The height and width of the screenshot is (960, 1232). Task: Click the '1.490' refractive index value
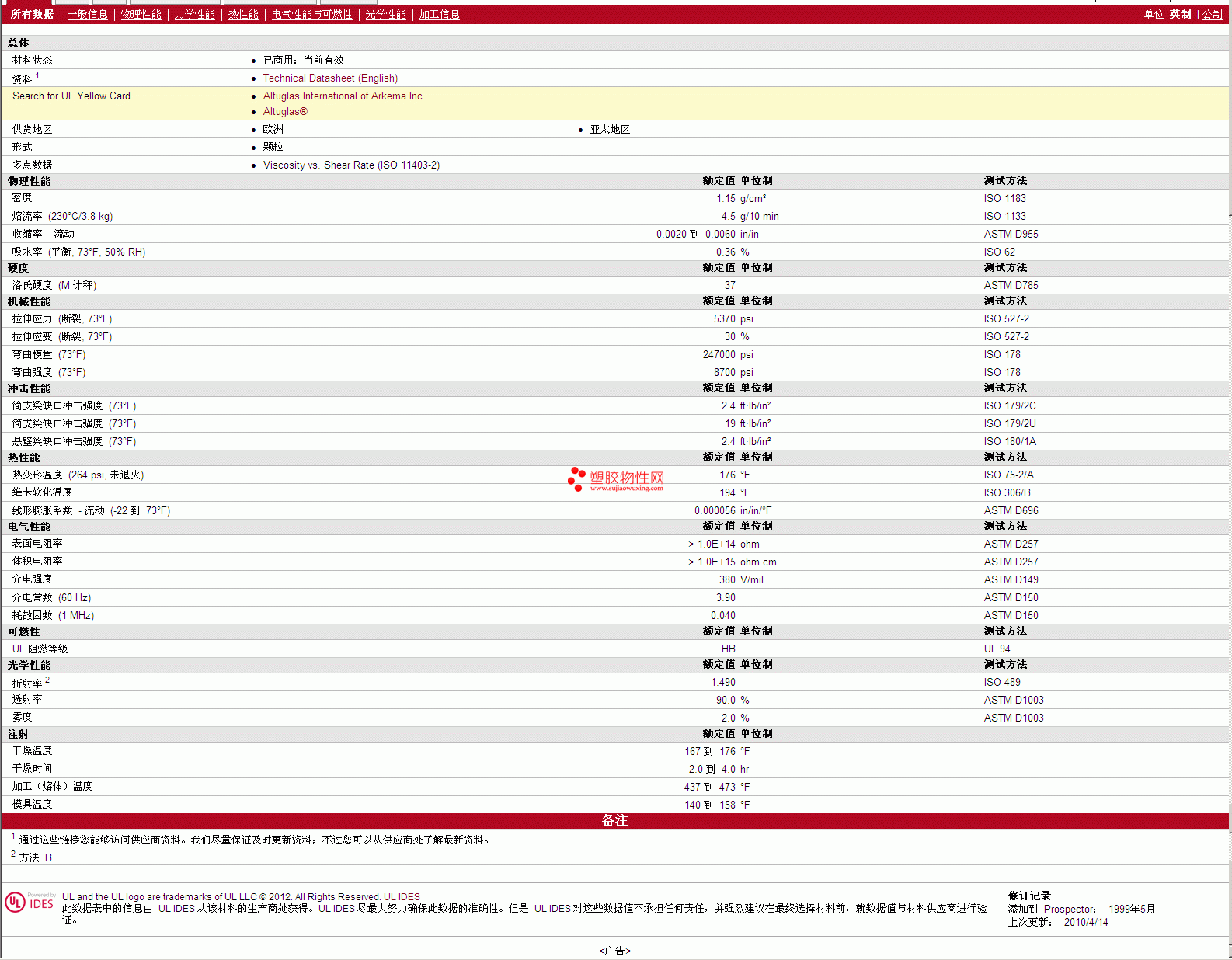pos(723,682)
